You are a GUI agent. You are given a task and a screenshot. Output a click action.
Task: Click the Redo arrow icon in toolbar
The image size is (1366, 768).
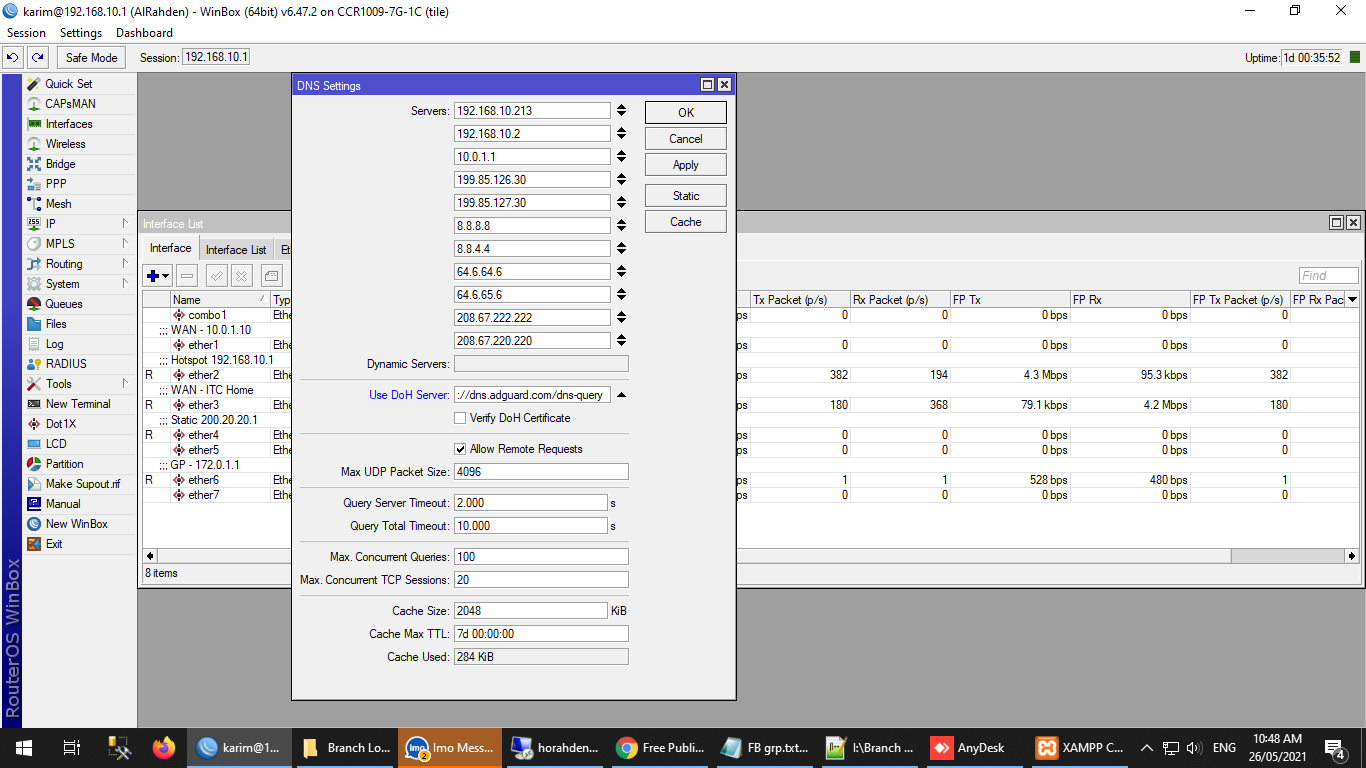pos(38,58)
